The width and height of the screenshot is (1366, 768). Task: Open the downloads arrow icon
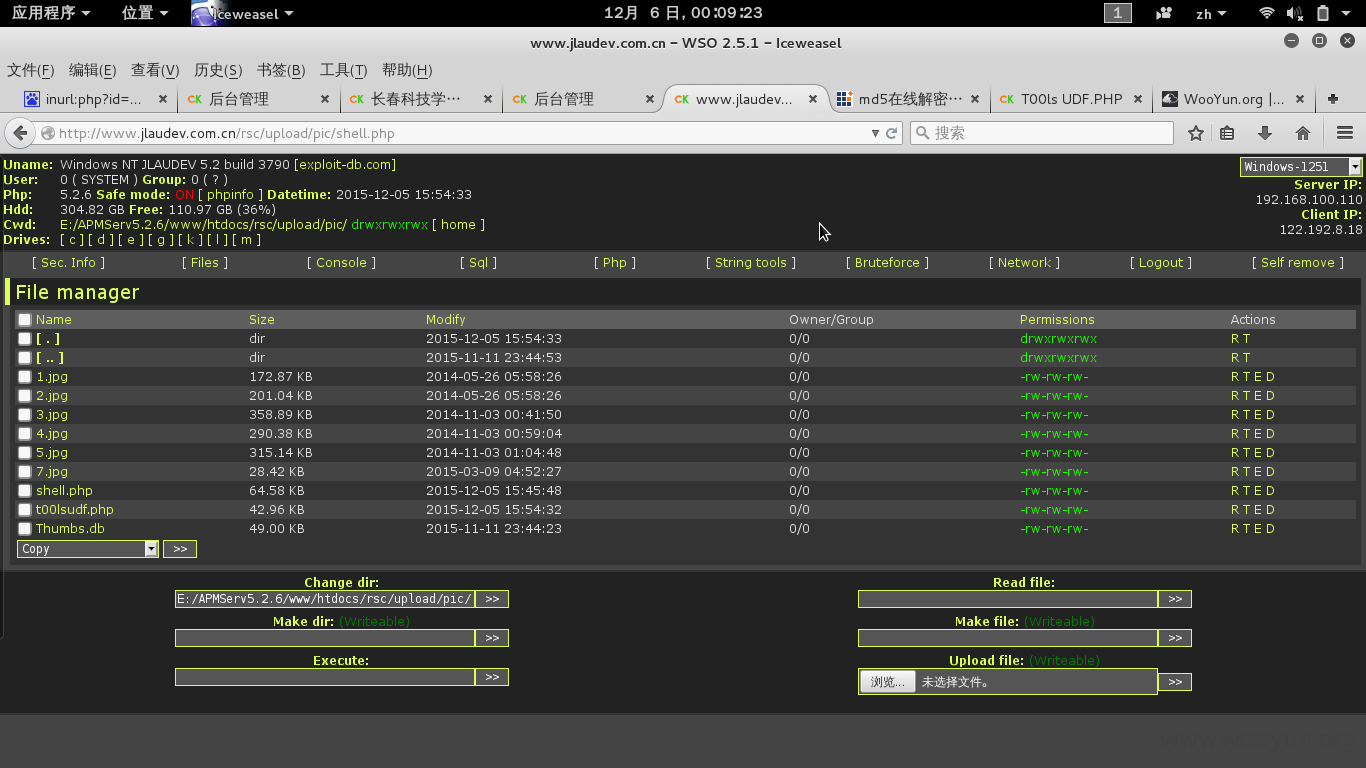pos(1265,133)
